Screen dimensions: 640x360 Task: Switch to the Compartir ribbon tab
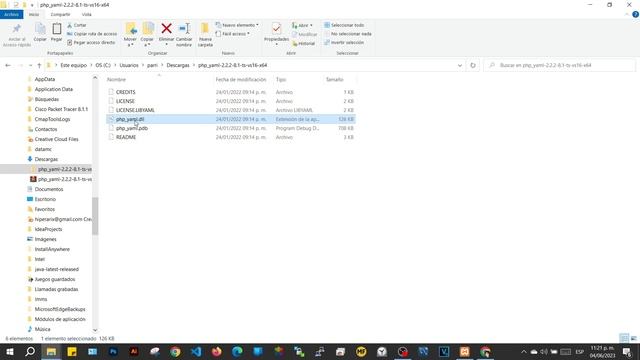[x=60, y=14]
